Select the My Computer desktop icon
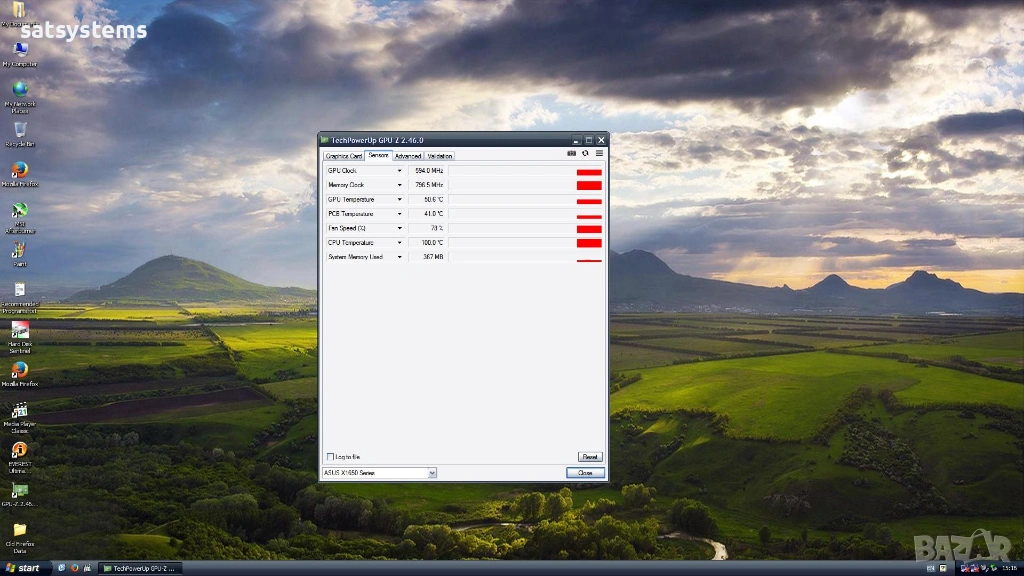1024x576 pixels. coord(20,50)
